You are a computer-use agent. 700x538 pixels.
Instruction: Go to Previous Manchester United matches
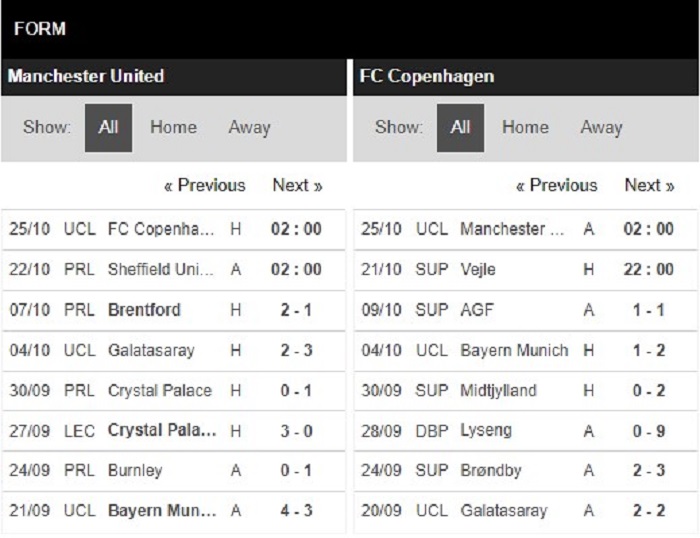[x=204, y=185]
